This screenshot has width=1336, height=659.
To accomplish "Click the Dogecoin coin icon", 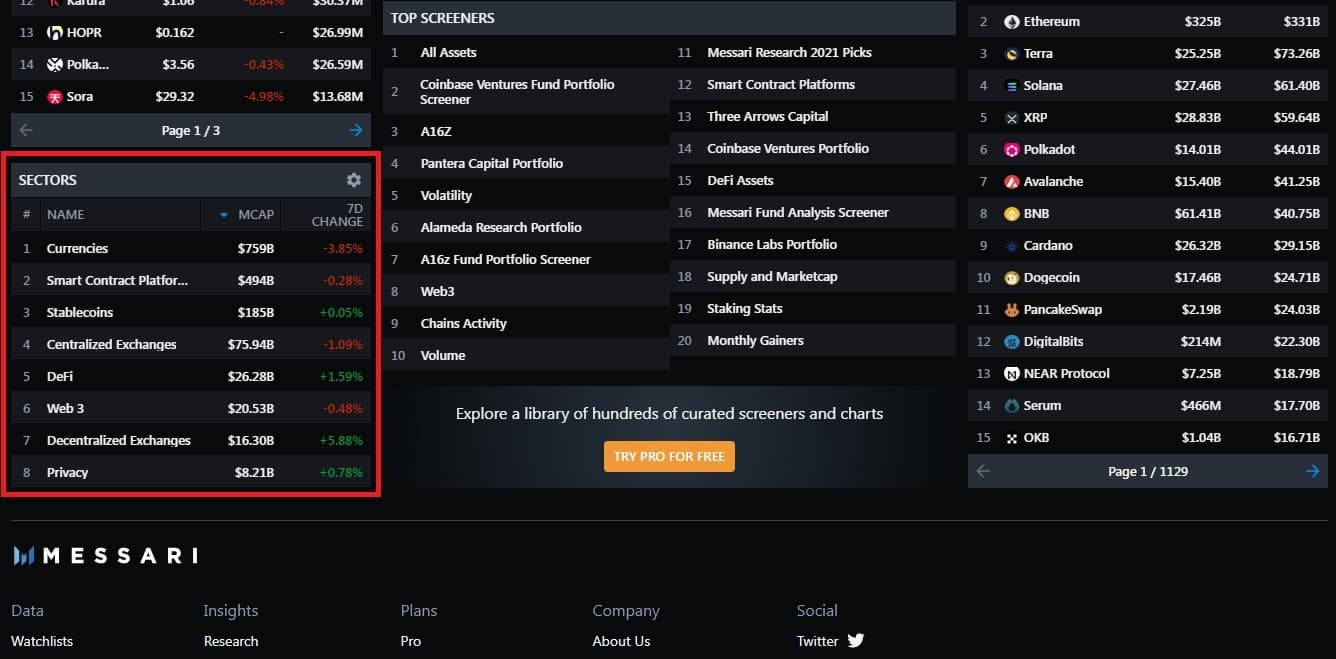I will pyautogui.click(x=1012, y=278).
